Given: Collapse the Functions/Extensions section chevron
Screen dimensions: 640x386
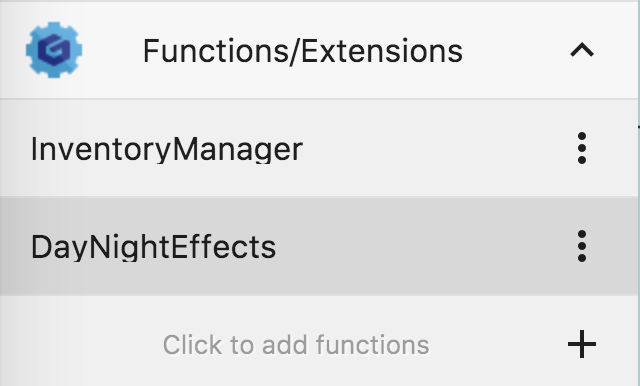Looking at the screenshot, I should 582,50.
